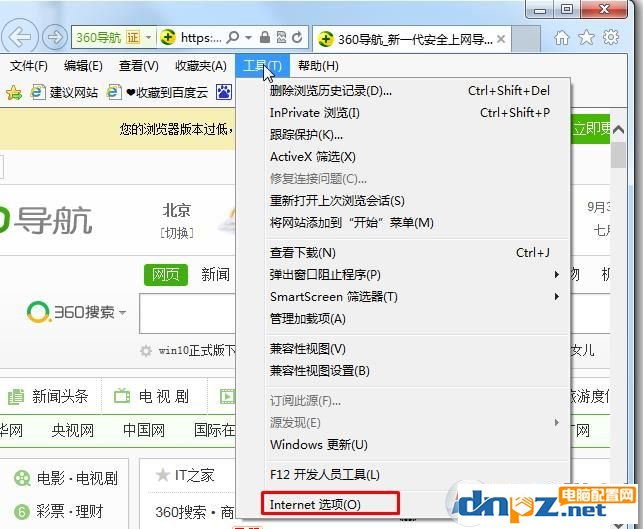Click the magnifier search icon in address bar

tap(232, 38)
